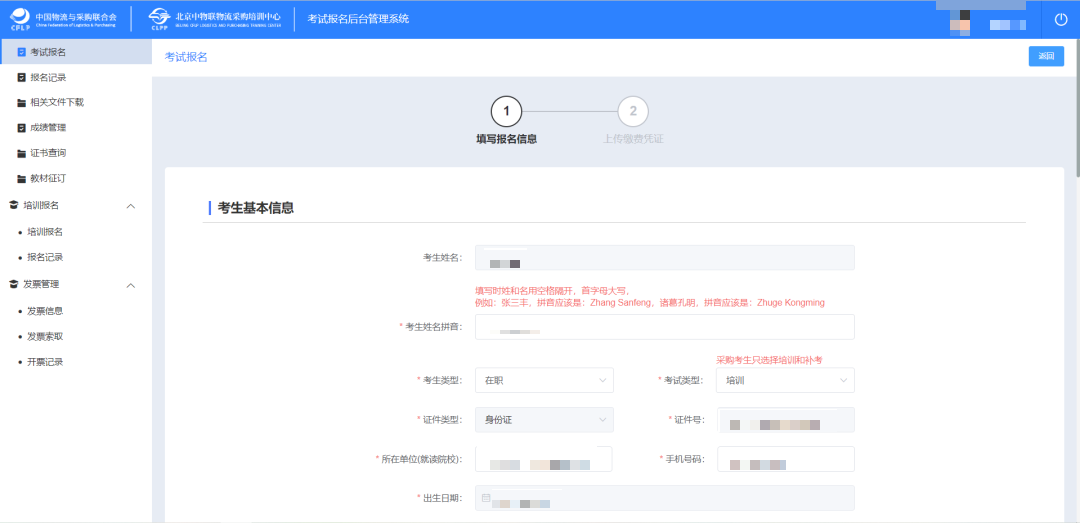Viewport: 1080px width, 523px height.
Task: Click the 上传缴费凭证 step label
Action: coord(633,139)
